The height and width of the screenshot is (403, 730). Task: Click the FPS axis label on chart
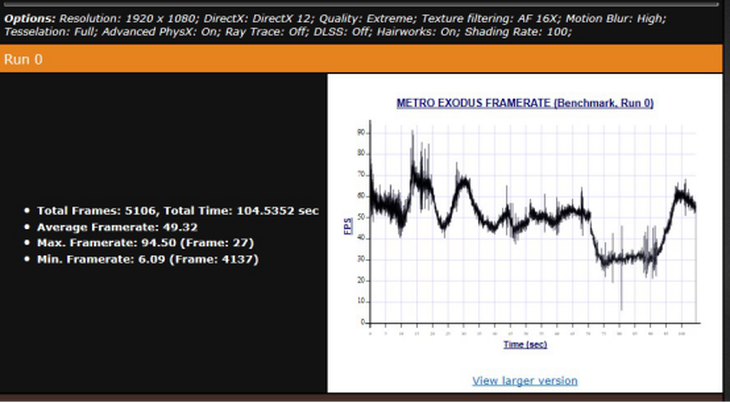[347, 226]
